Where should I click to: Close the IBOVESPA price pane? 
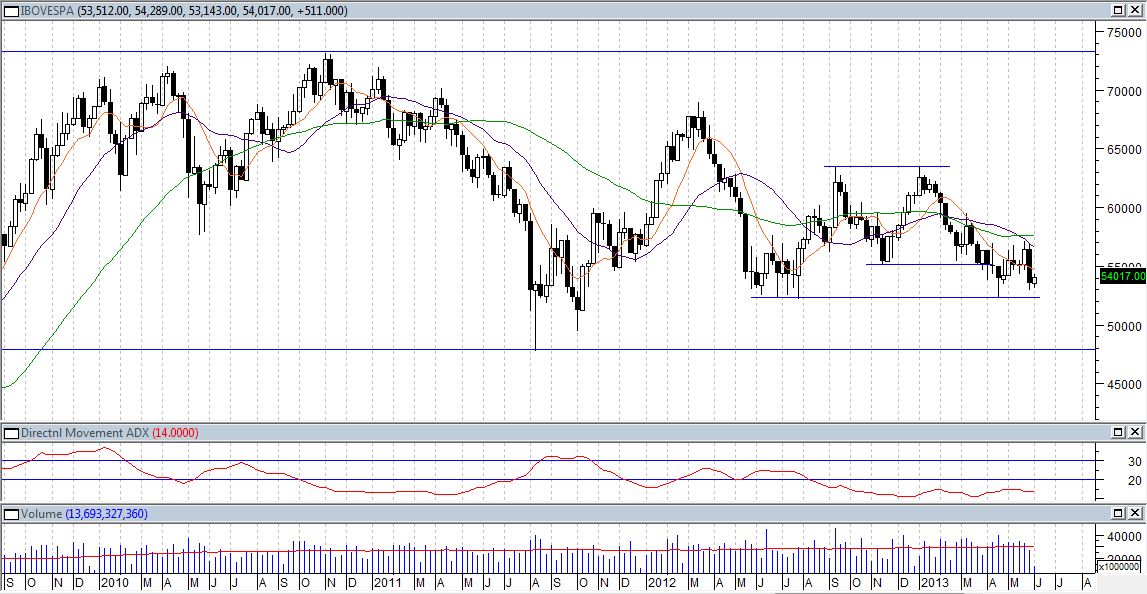pos(1135,10)
